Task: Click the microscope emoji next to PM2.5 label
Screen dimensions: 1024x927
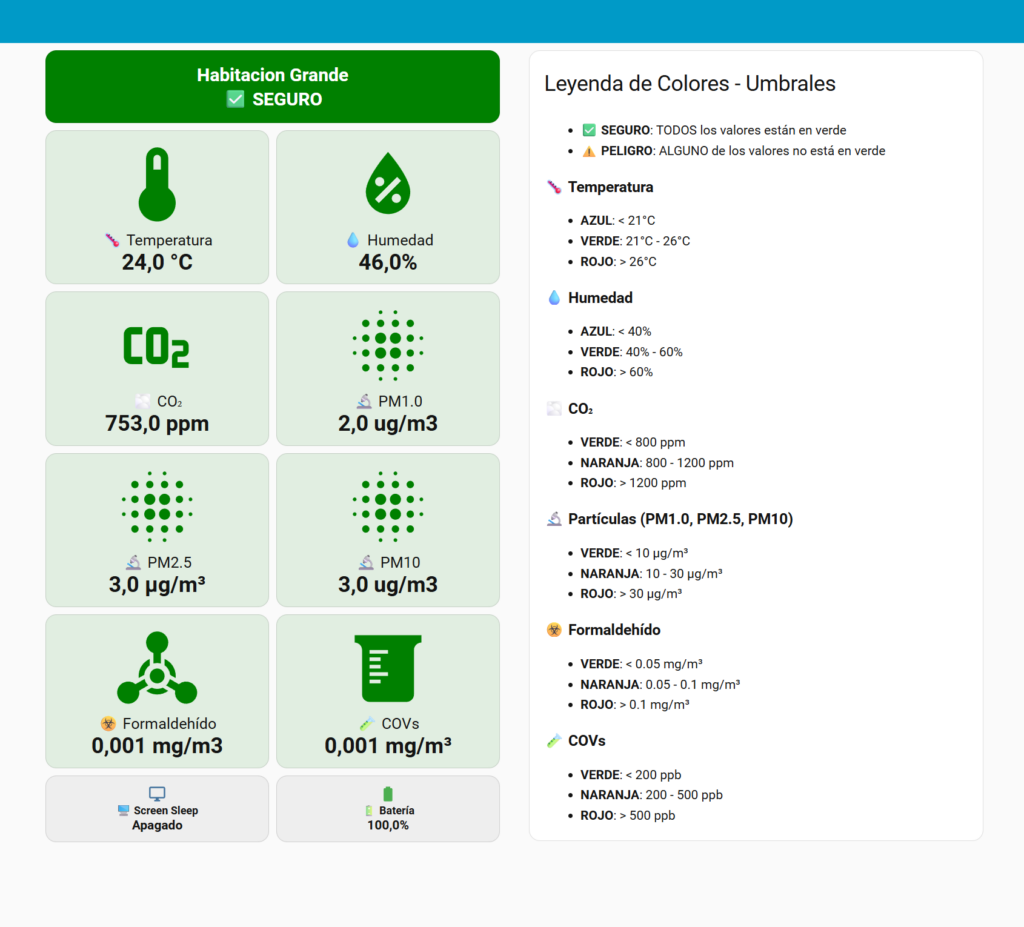Action: tap(133, 562)
